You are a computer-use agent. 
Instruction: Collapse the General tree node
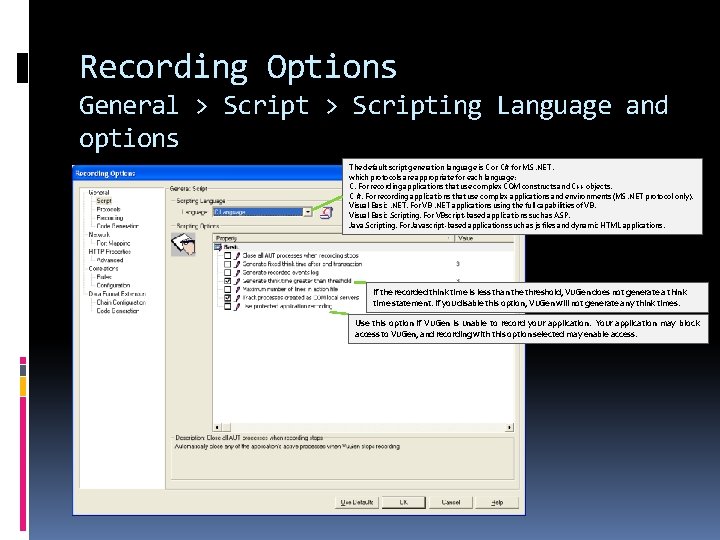99,192
